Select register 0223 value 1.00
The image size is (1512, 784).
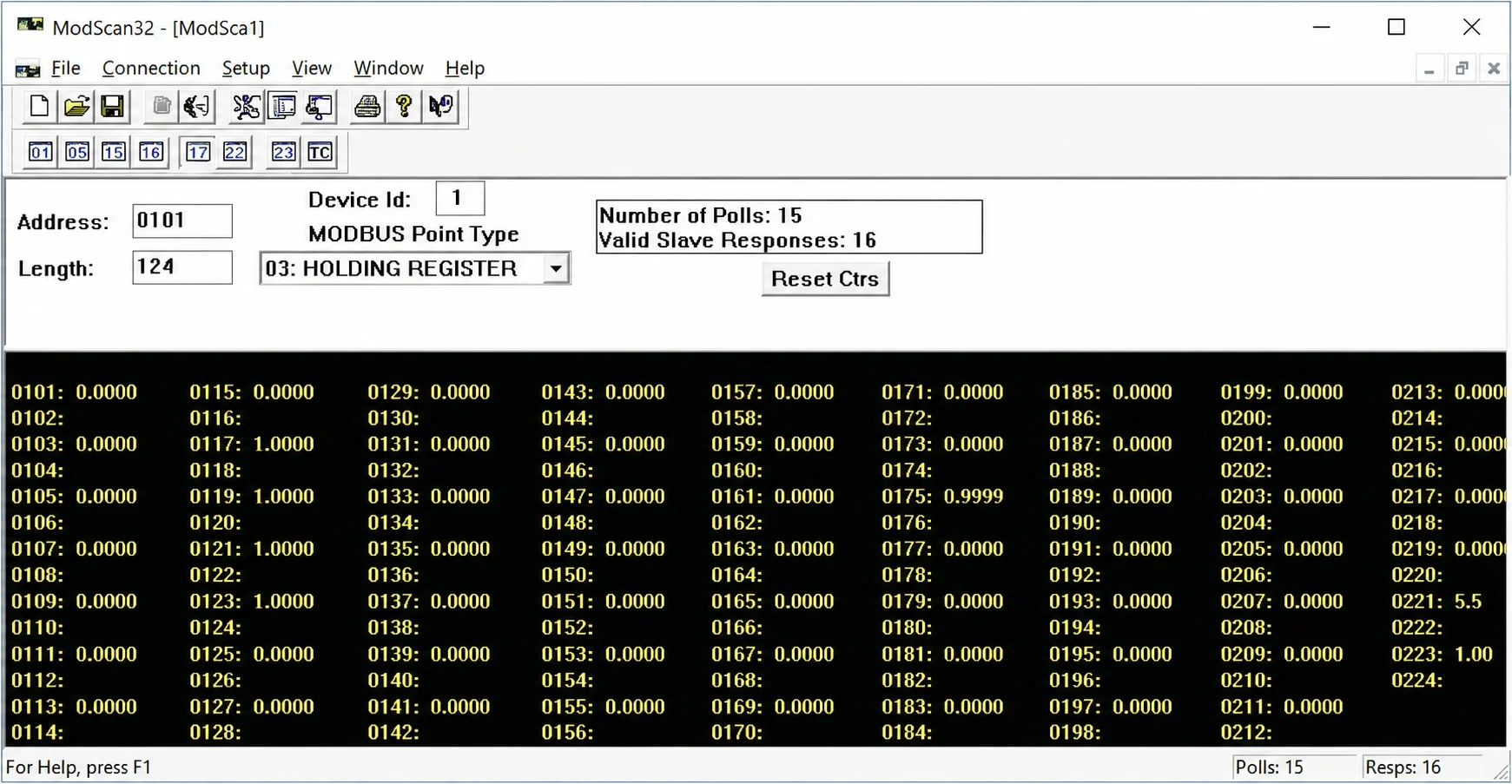click(1474, 654)
